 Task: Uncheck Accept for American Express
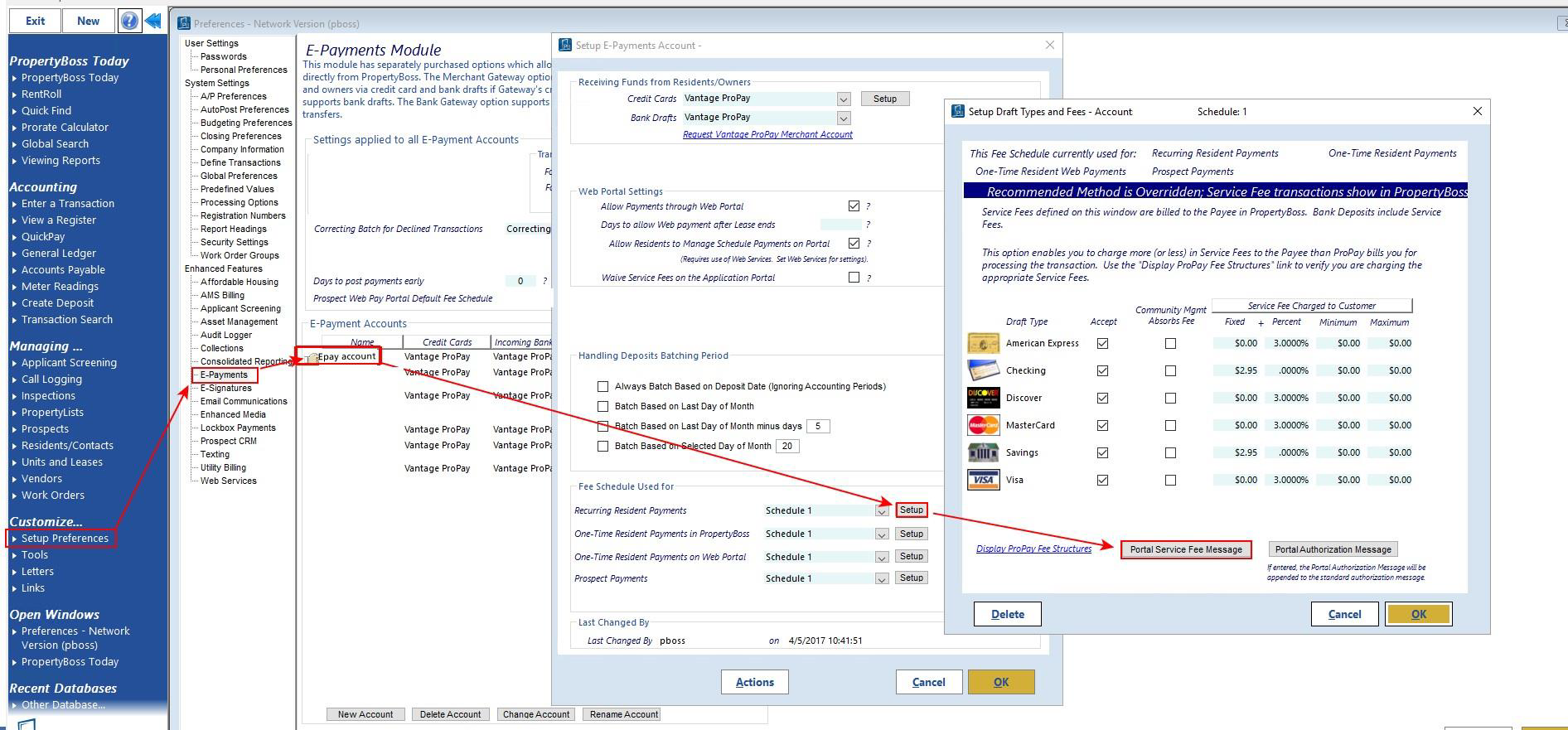(1102, 343)
